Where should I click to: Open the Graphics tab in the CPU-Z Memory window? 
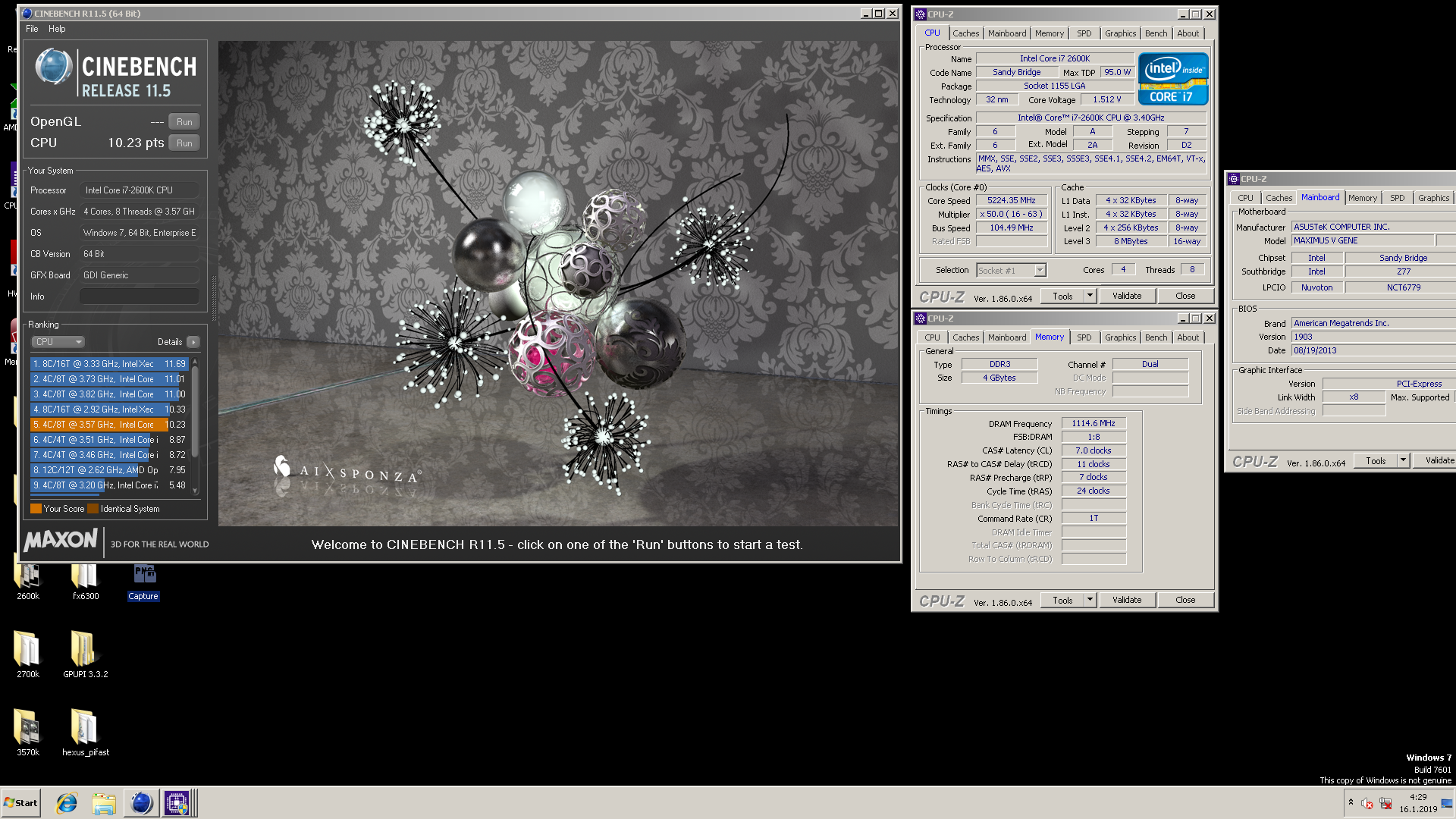[x=1120, y=337]
